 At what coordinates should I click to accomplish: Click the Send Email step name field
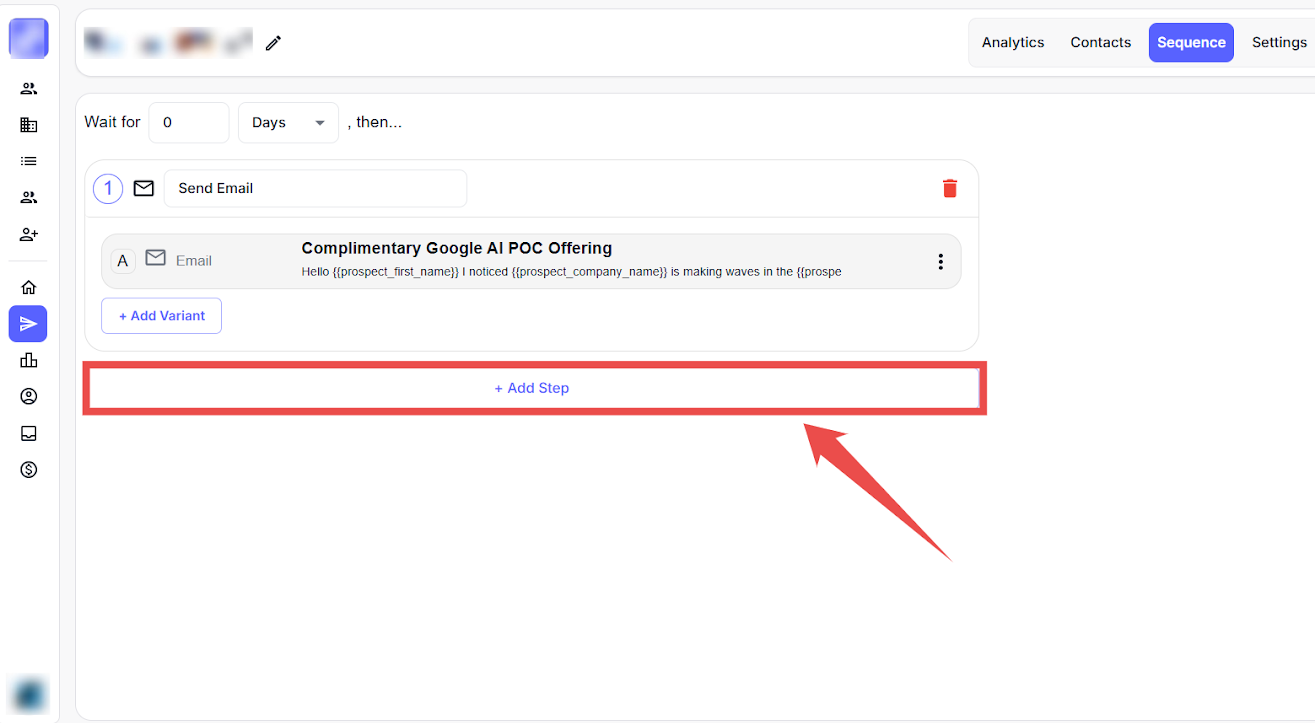click(314, 188)
